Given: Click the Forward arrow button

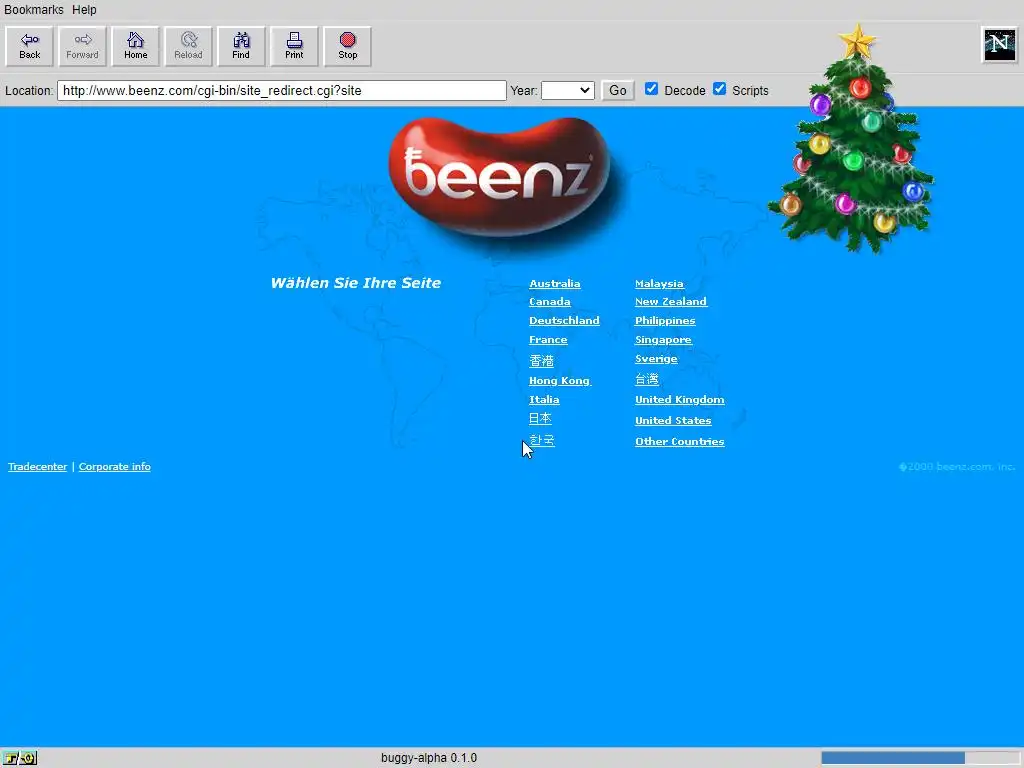Looking at the screenshot, I should 82,46.
